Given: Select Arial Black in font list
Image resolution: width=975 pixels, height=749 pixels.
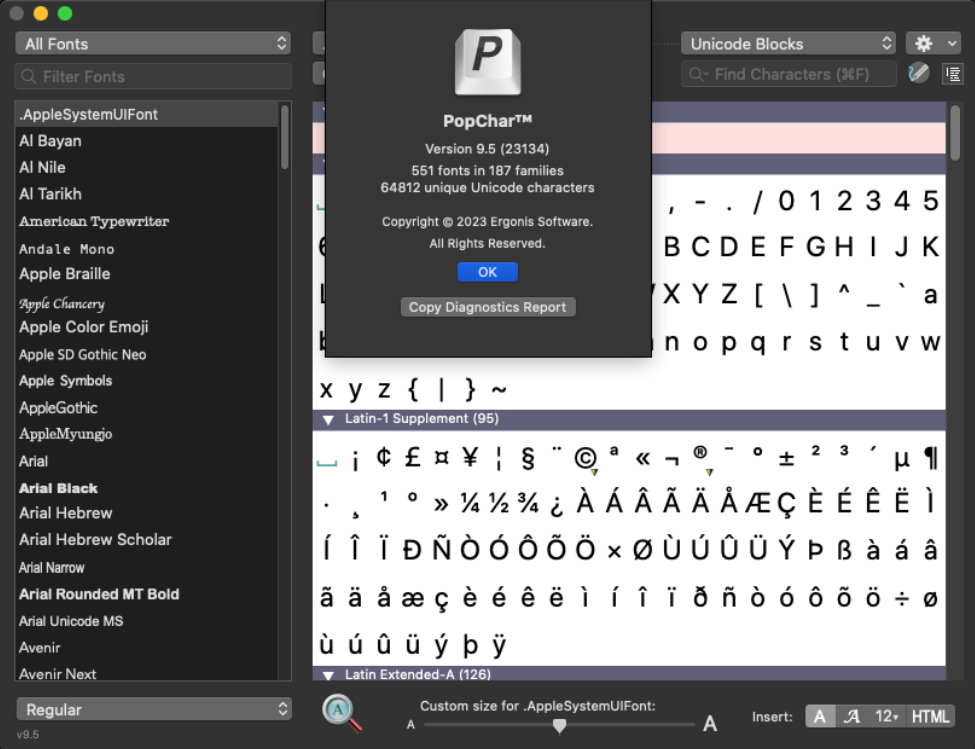Looking at the screenshot, I should tap(58, 488).
